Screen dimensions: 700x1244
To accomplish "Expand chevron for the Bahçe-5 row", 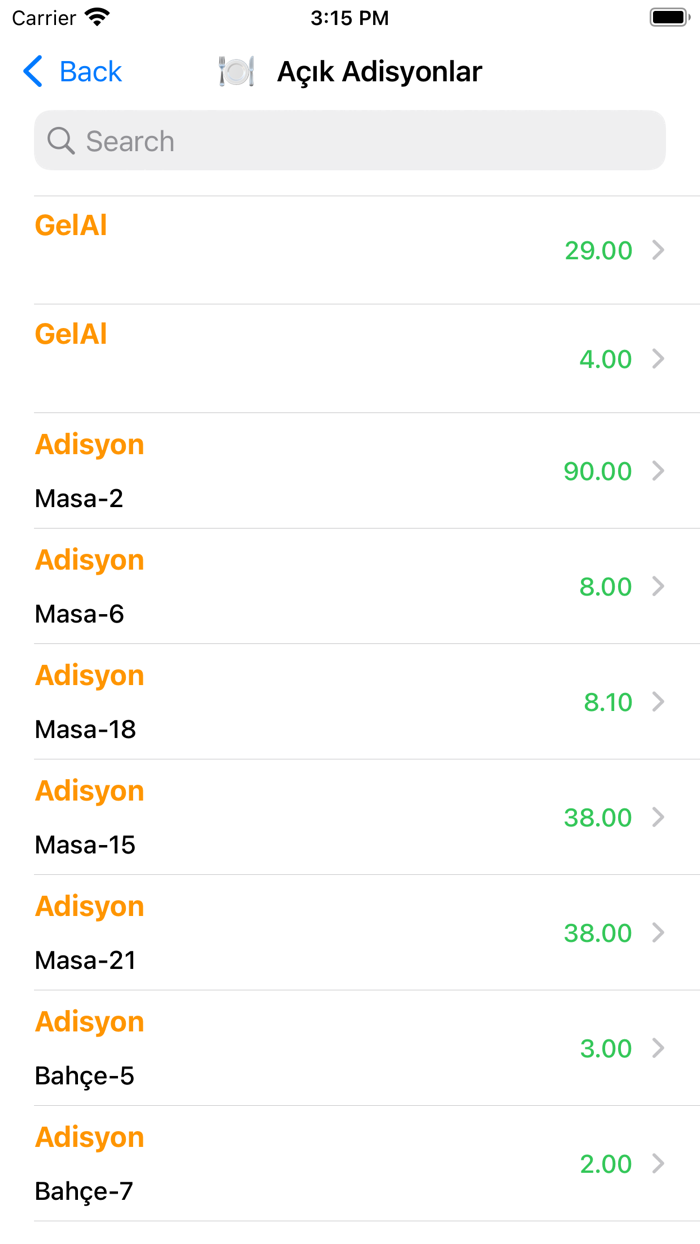I will 658,1048.
